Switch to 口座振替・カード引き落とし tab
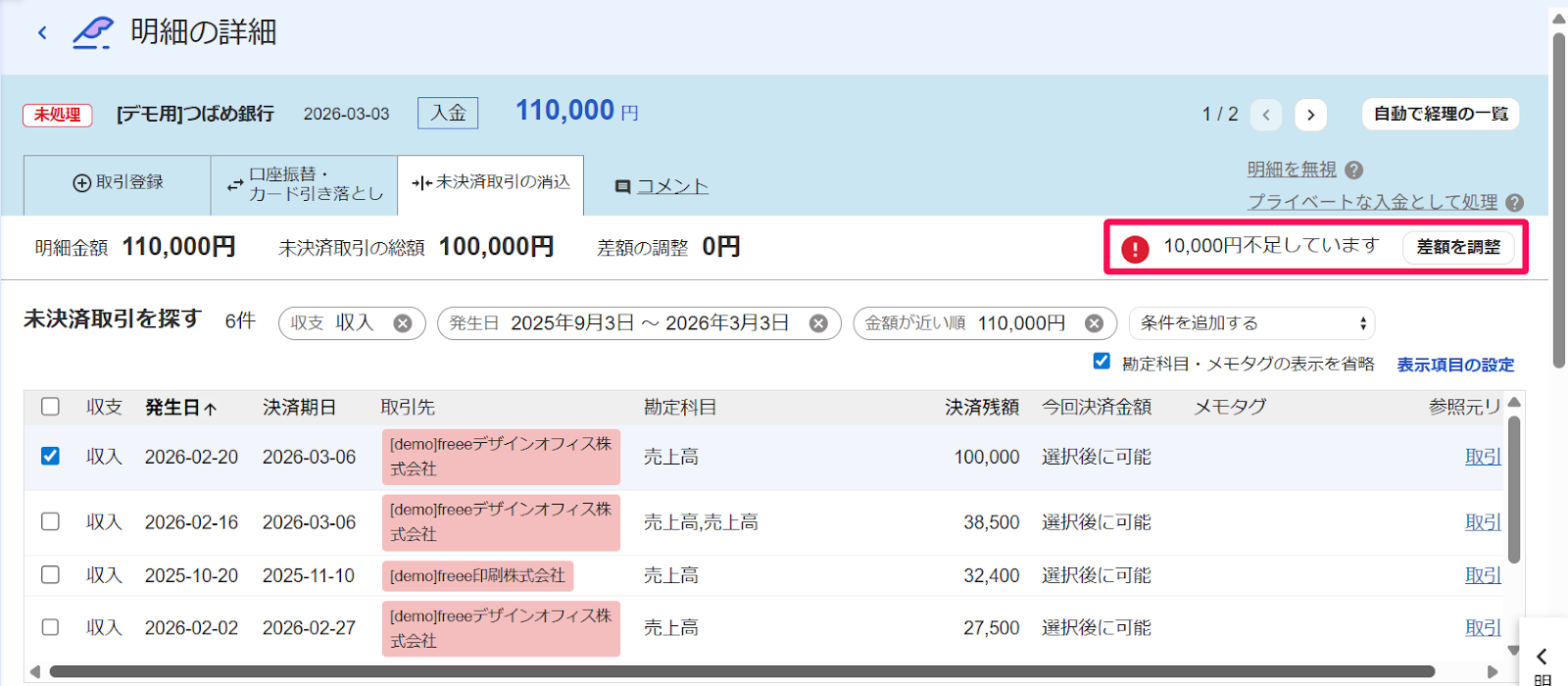 tap(304, 184)
